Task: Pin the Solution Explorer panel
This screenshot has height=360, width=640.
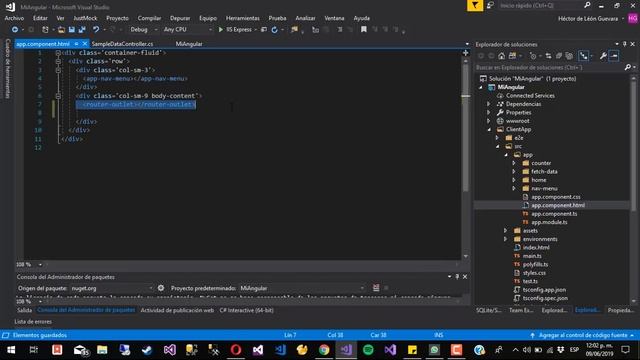Action: 624,44
